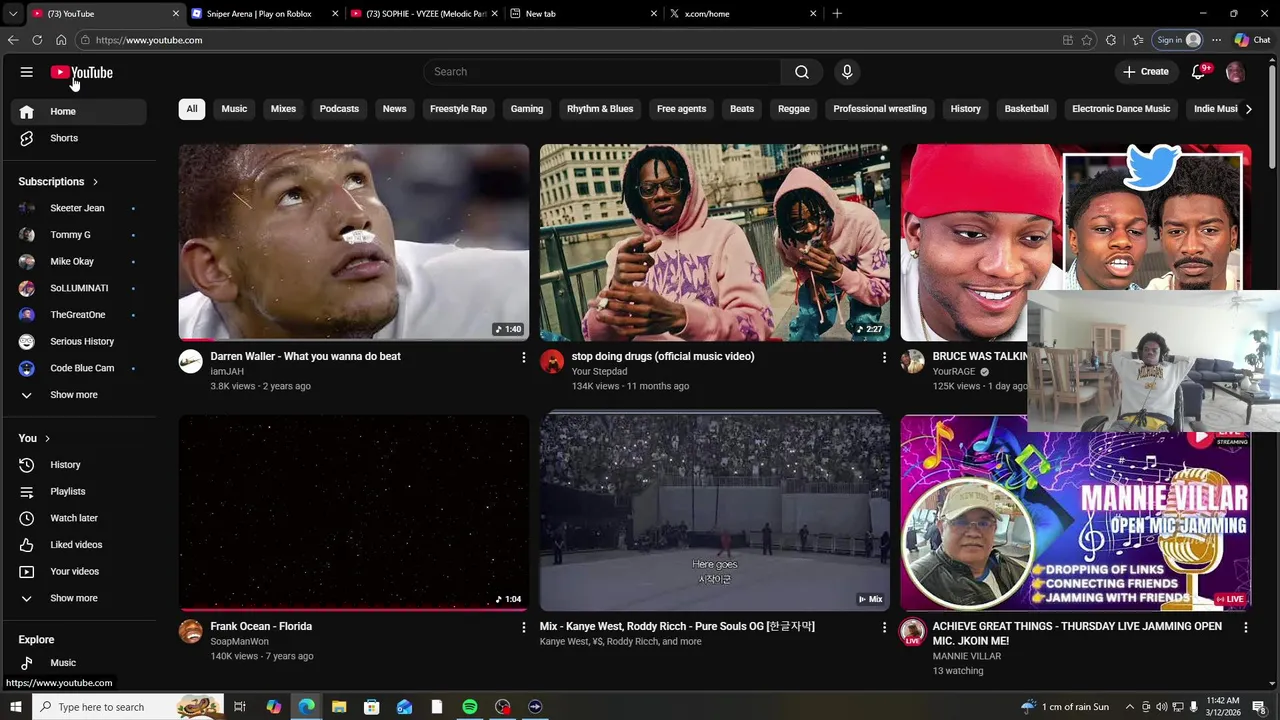Open the Code Blue Cam subscription
The height and width of the screenshot is (720, 1280).
tap(78, 368)
